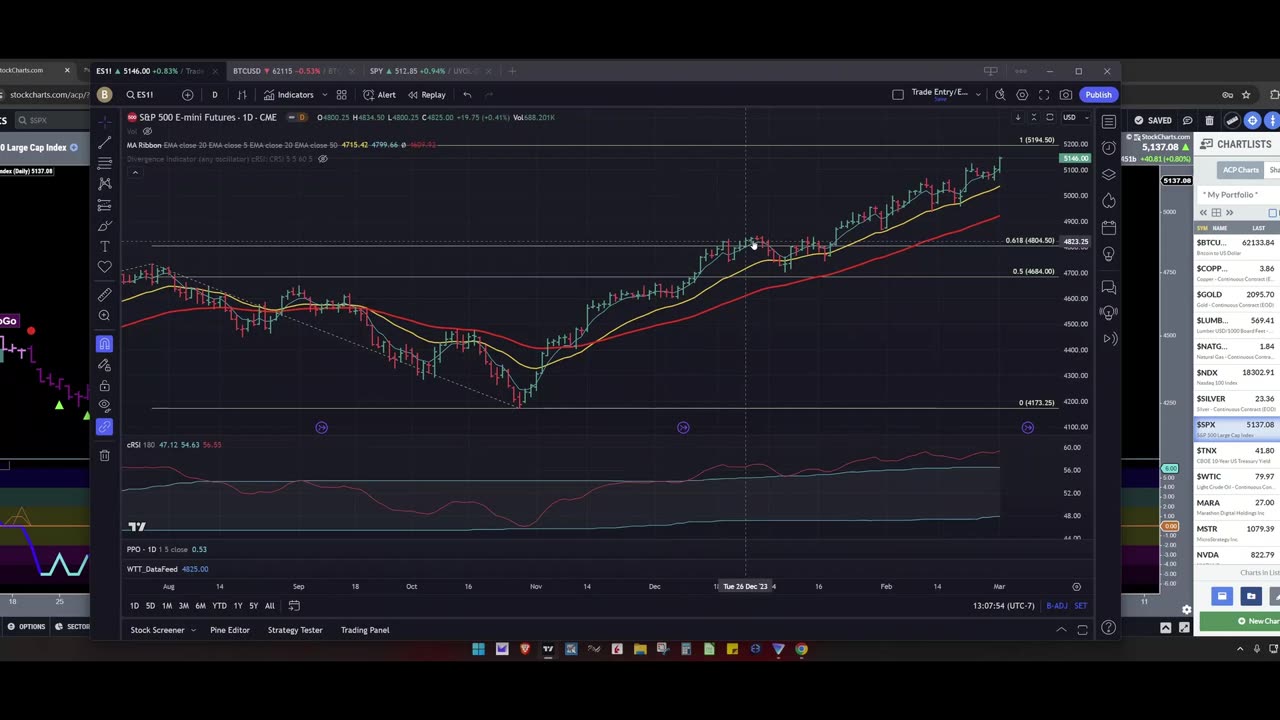Set the chart range to 5Y
The image size is (1280, 720).
click(x=253, y=606)
